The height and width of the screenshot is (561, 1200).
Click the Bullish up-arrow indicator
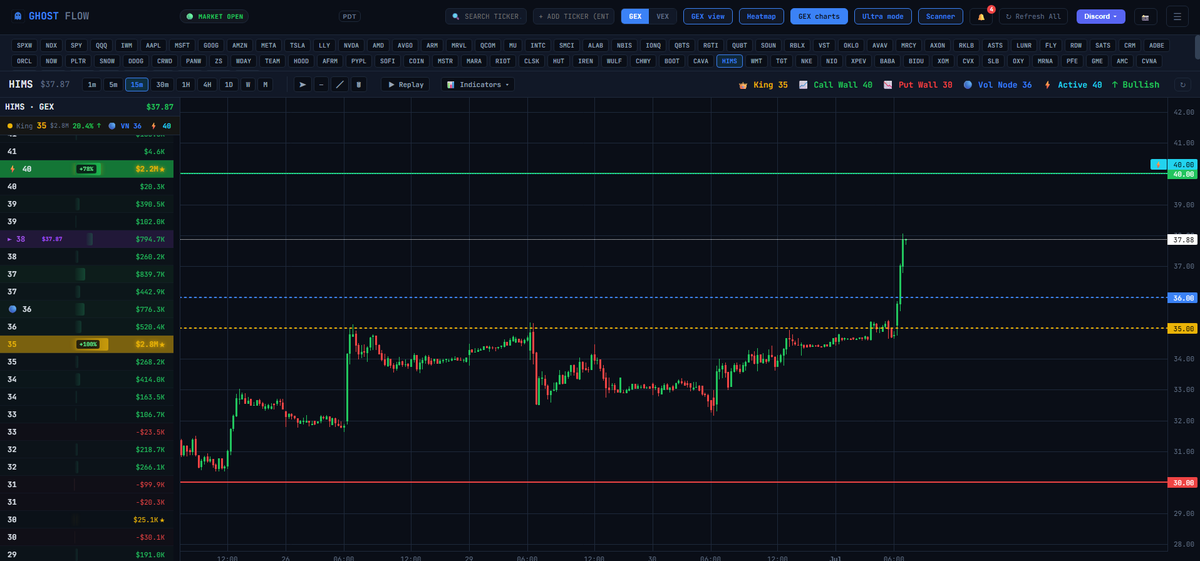(x=1135, y=85)
